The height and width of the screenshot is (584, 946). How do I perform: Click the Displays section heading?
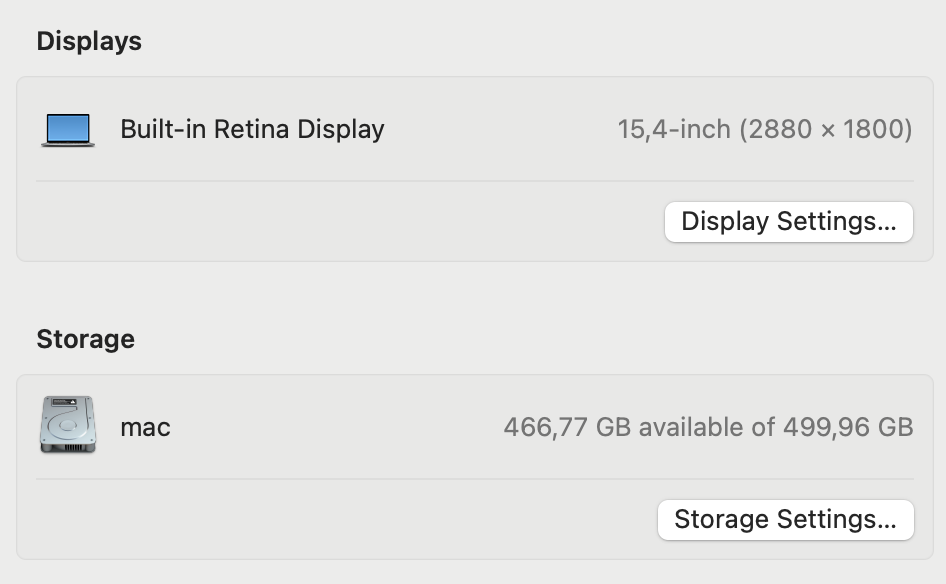pyautogui.click(x=89, y=41)
